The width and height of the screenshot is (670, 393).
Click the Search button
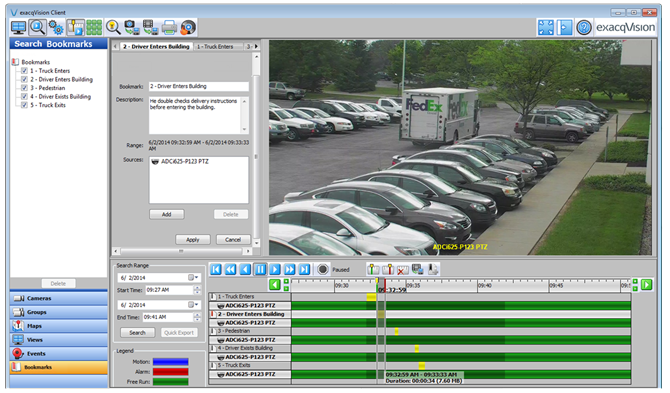pyautogui.click(x=137, y=333)
